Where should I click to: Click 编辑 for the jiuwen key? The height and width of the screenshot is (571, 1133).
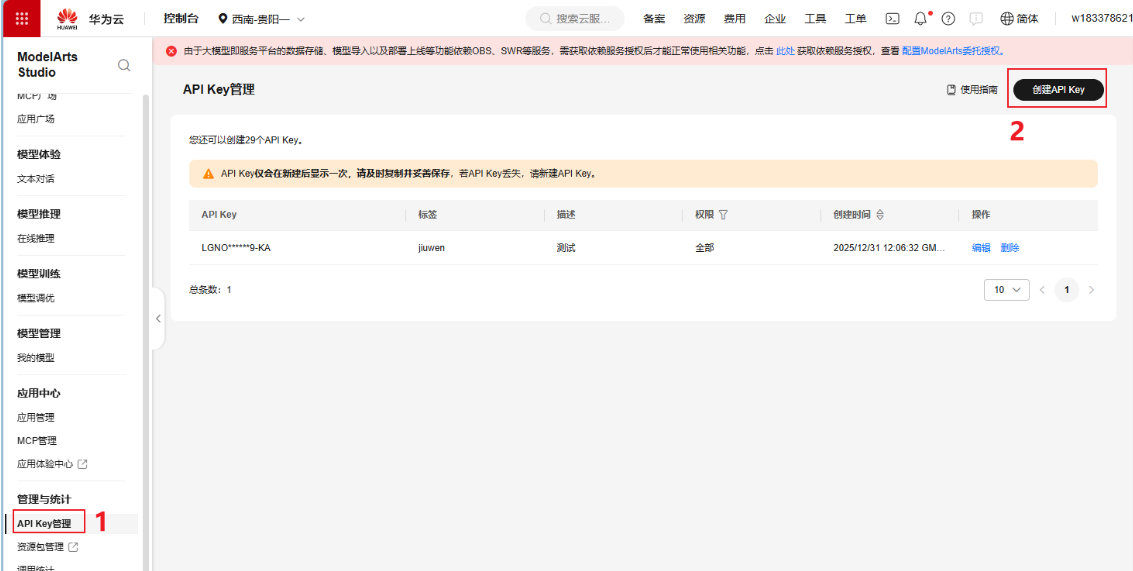(981, 248)
